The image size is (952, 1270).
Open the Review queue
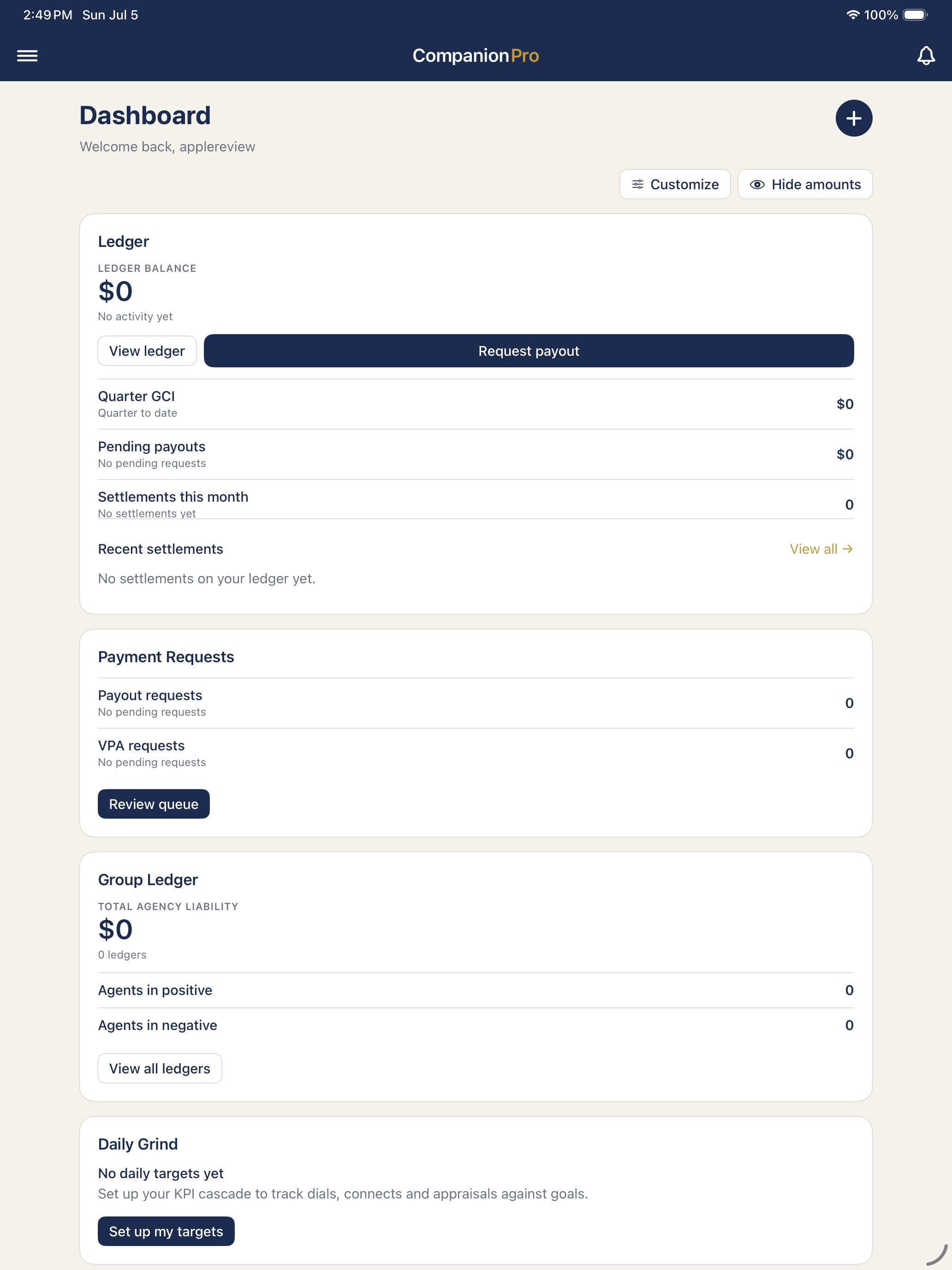[154, 804]
